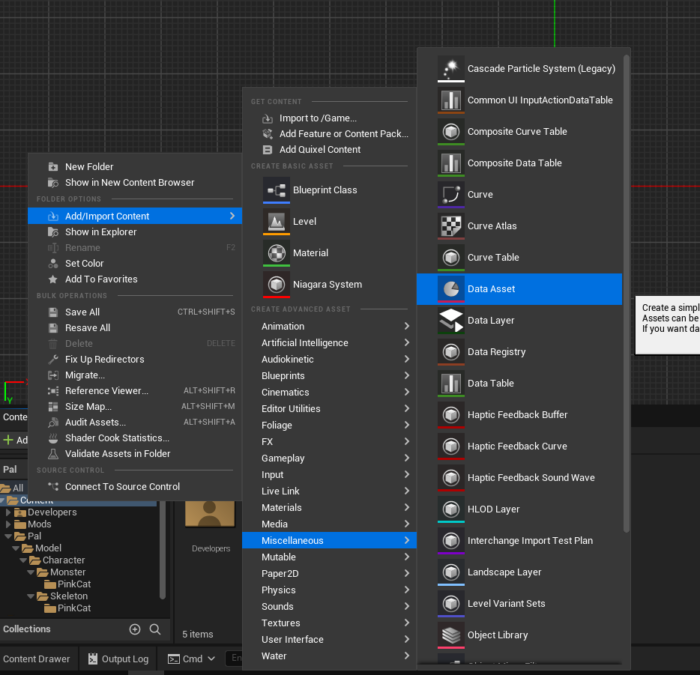The width and height of the screenshot is (700, 675).
Task: Select Show in Explorer
Action: click(x=135, y=232)
